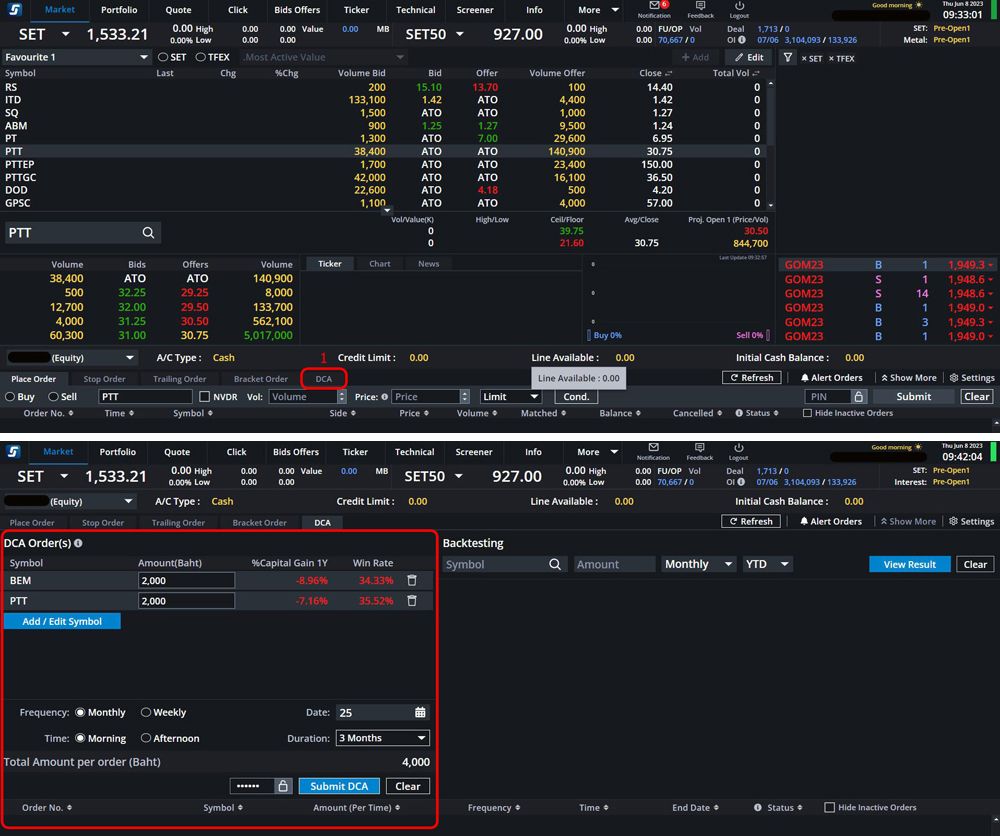
Task: Choose Weekly frequency radio
Action: [145, 712]
